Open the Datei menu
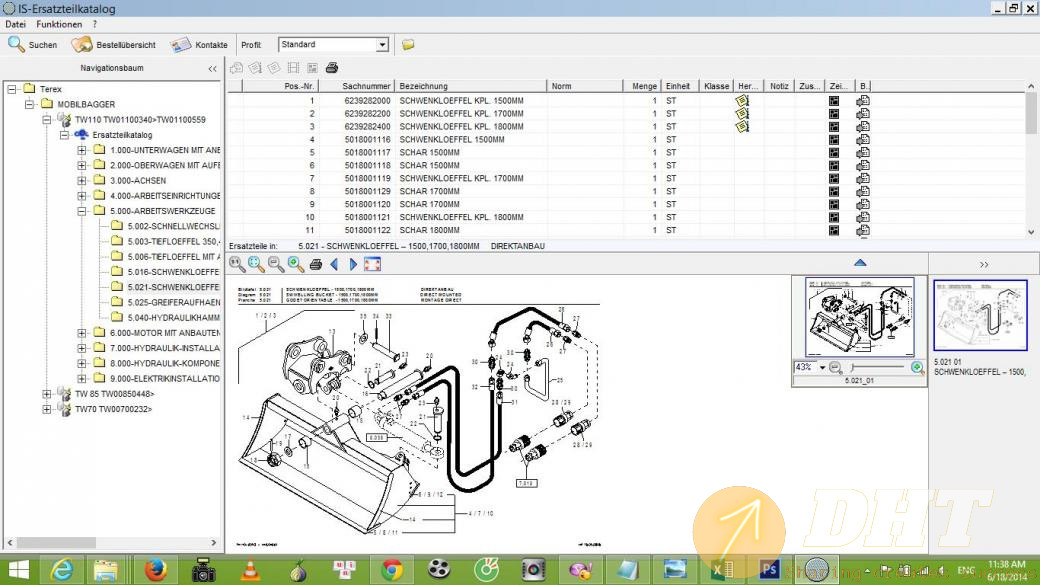 pyautogui.click(x=15, y=25)
